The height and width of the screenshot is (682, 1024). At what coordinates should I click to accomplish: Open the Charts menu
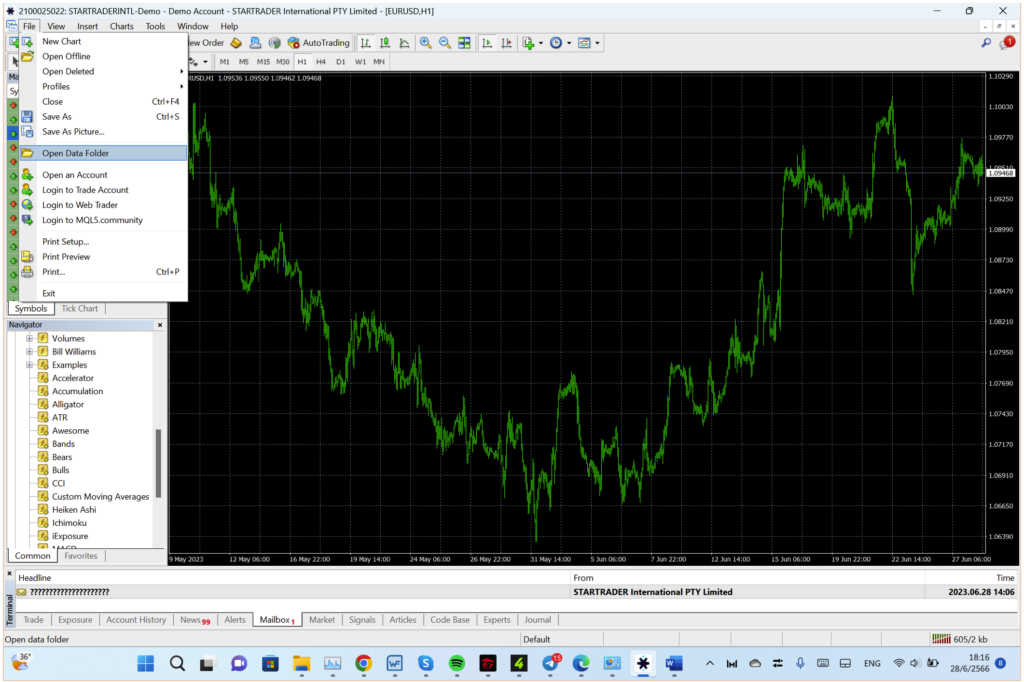[121, 26]
